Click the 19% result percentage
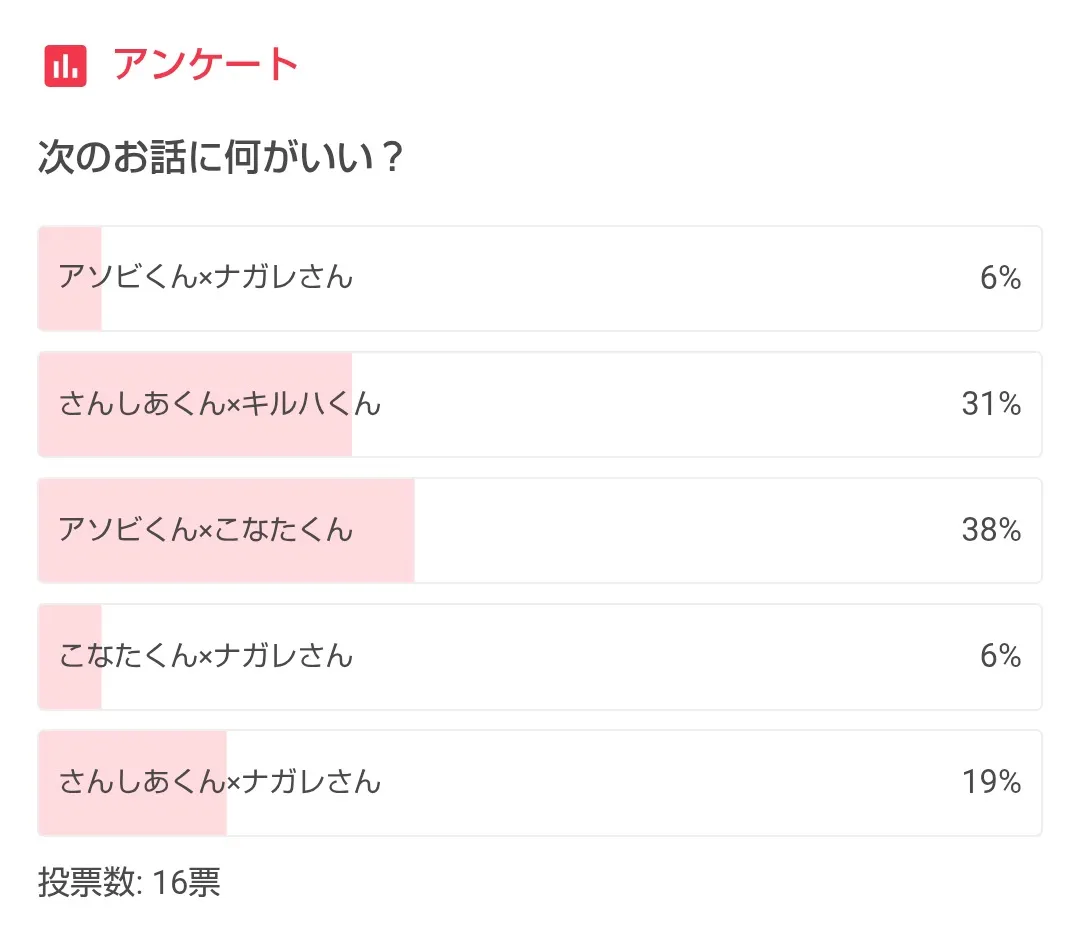The width and height of the screenshot is (1080, 951). 991,782
